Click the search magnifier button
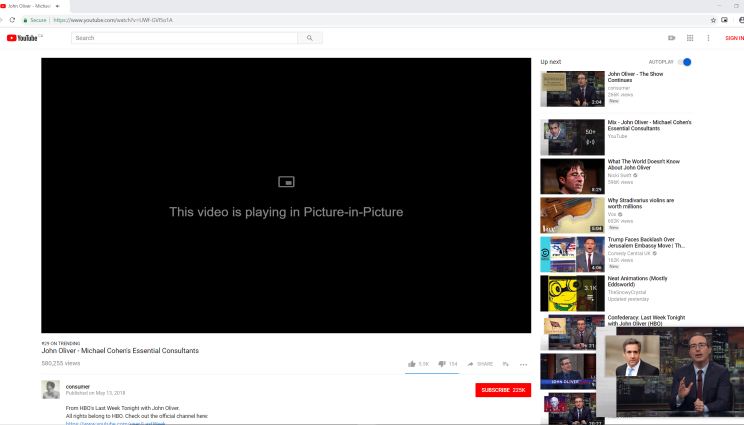This screenshot has height=425, width=744. (x=311, y=38)
